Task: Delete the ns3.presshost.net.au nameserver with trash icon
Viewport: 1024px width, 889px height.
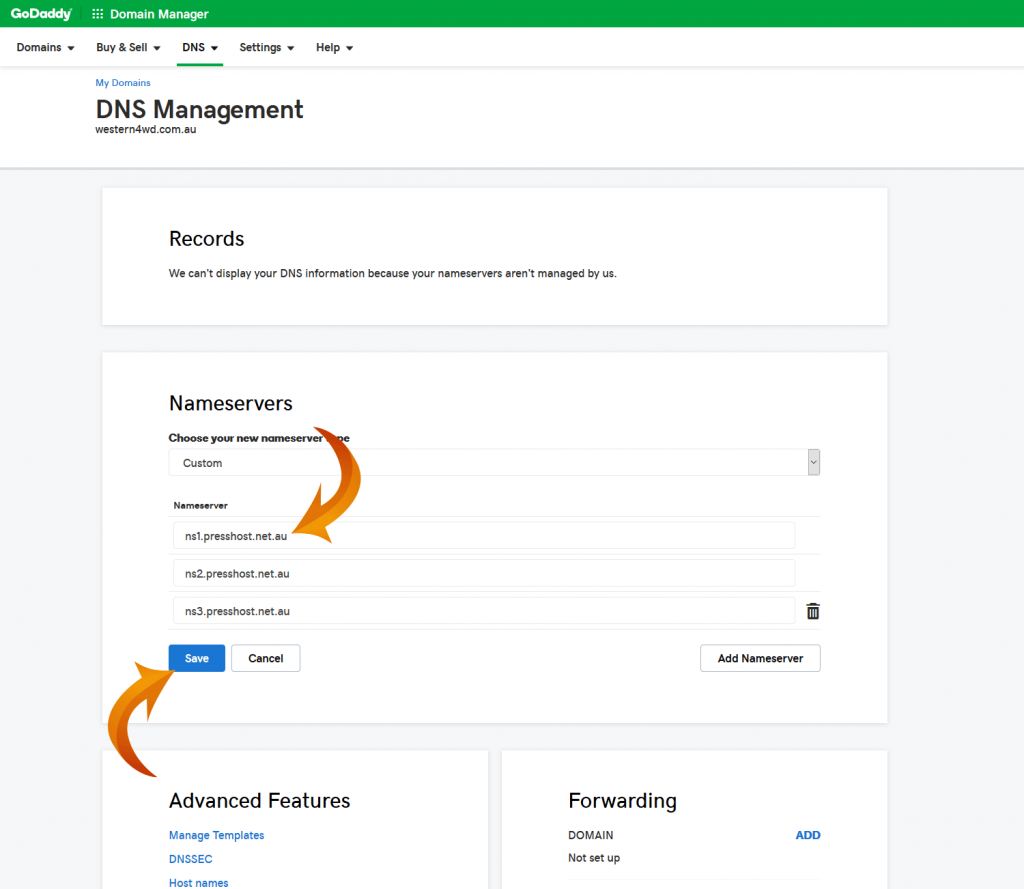Action: [x=812, y=611]
